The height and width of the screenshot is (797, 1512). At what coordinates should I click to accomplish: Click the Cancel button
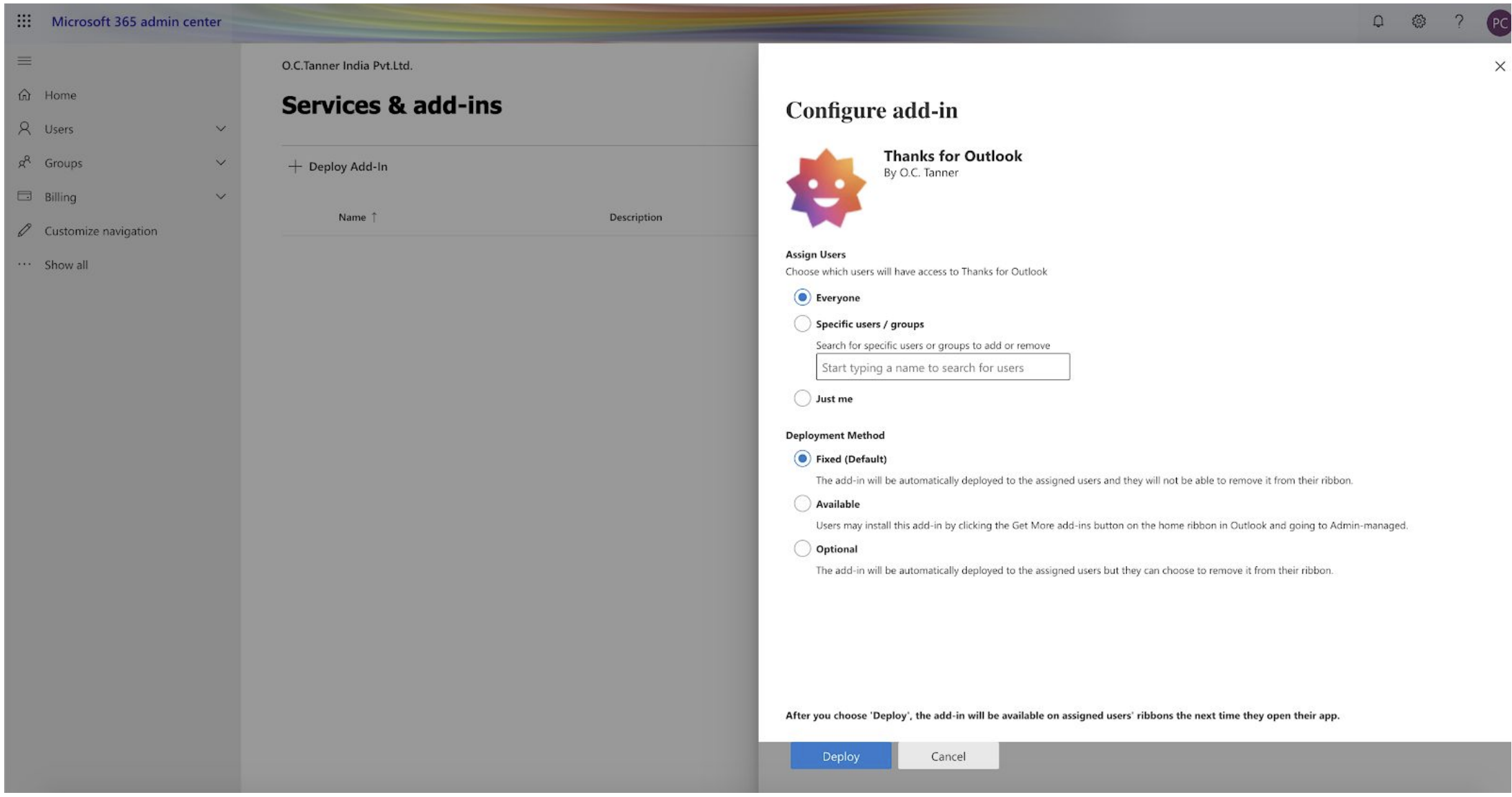pos(947,756)
